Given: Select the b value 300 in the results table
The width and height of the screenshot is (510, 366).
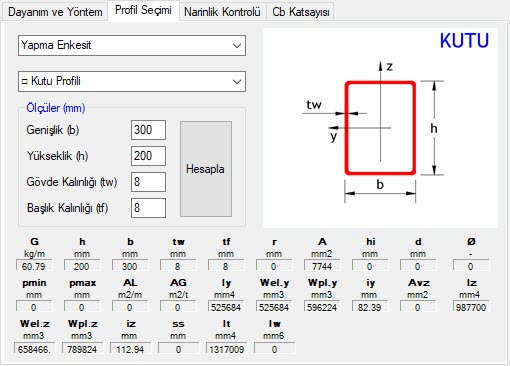Looking at the screenshot, I should (x=130, y=266).
